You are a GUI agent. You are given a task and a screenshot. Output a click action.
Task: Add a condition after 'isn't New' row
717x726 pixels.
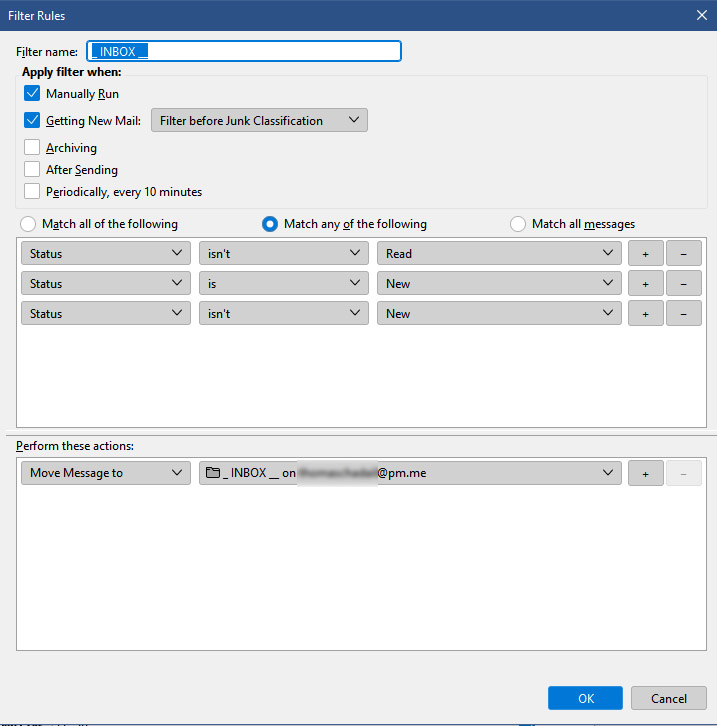[x=646, y=313]
